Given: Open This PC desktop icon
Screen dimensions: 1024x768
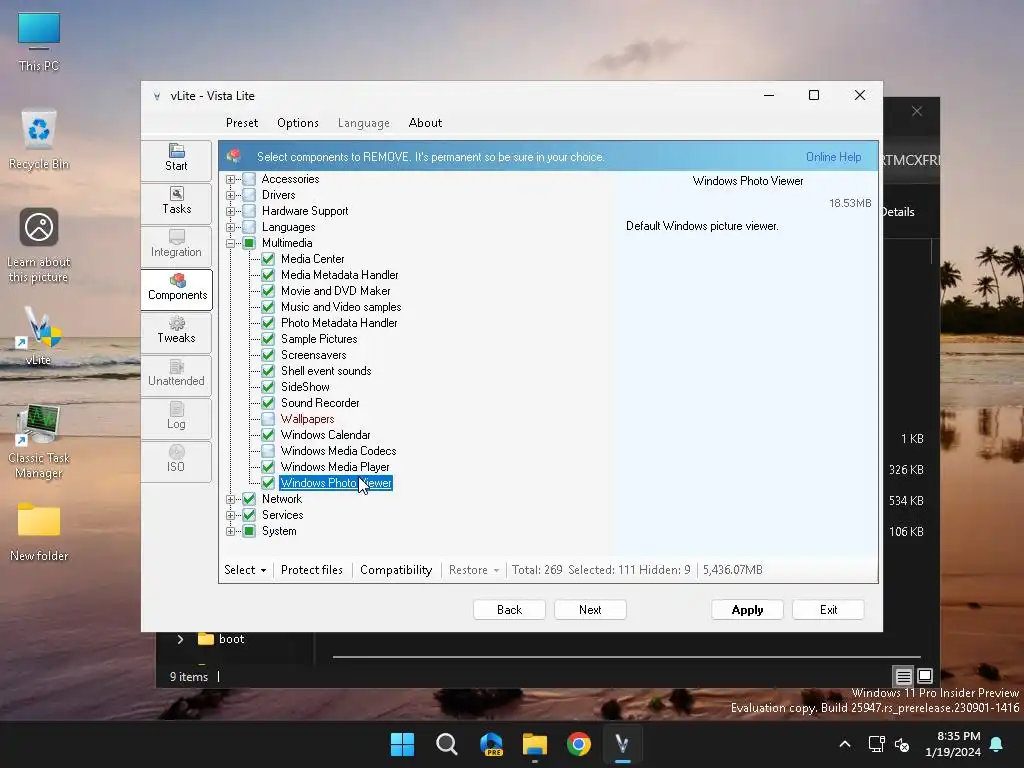Looking at the screenshot, I should click(x=39, y=42).
